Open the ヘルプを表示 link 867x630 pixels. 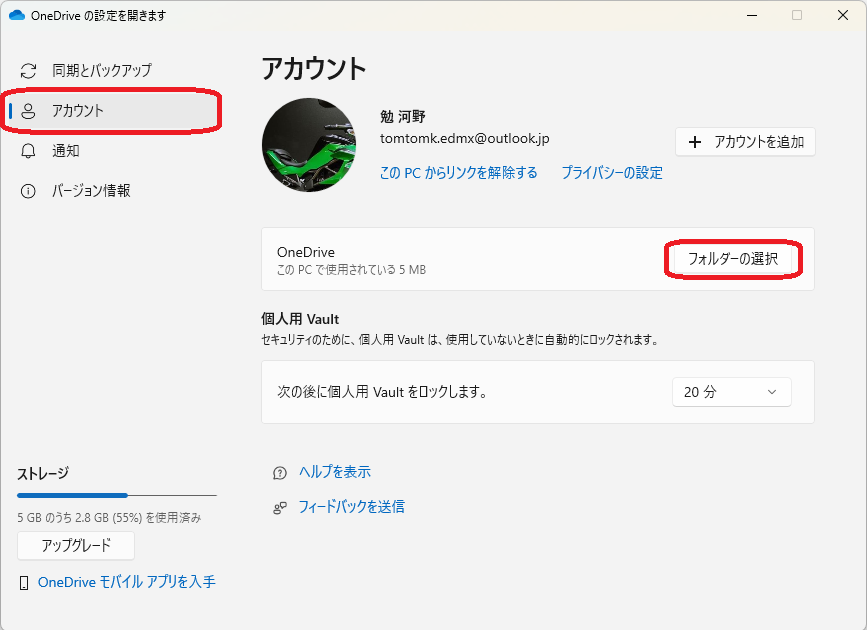click(335, 472)
